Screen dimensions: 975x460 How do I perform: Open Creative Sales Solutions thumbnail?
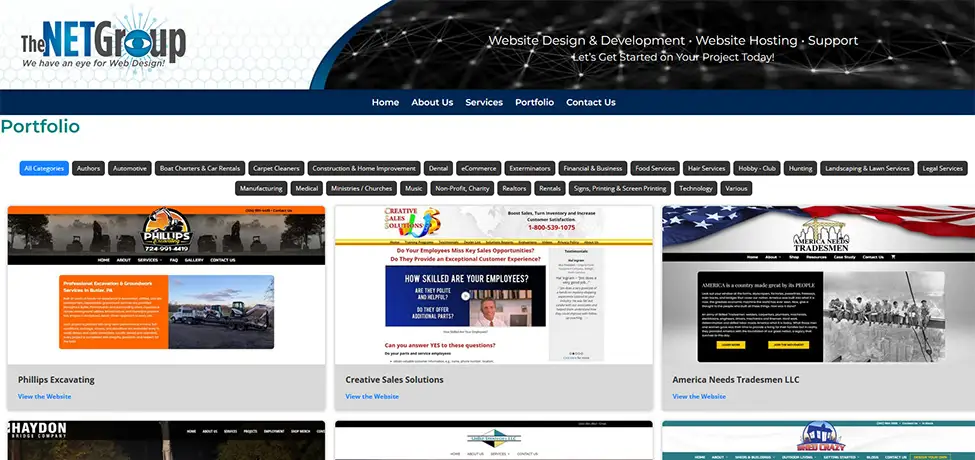click(x=494, y=285)
